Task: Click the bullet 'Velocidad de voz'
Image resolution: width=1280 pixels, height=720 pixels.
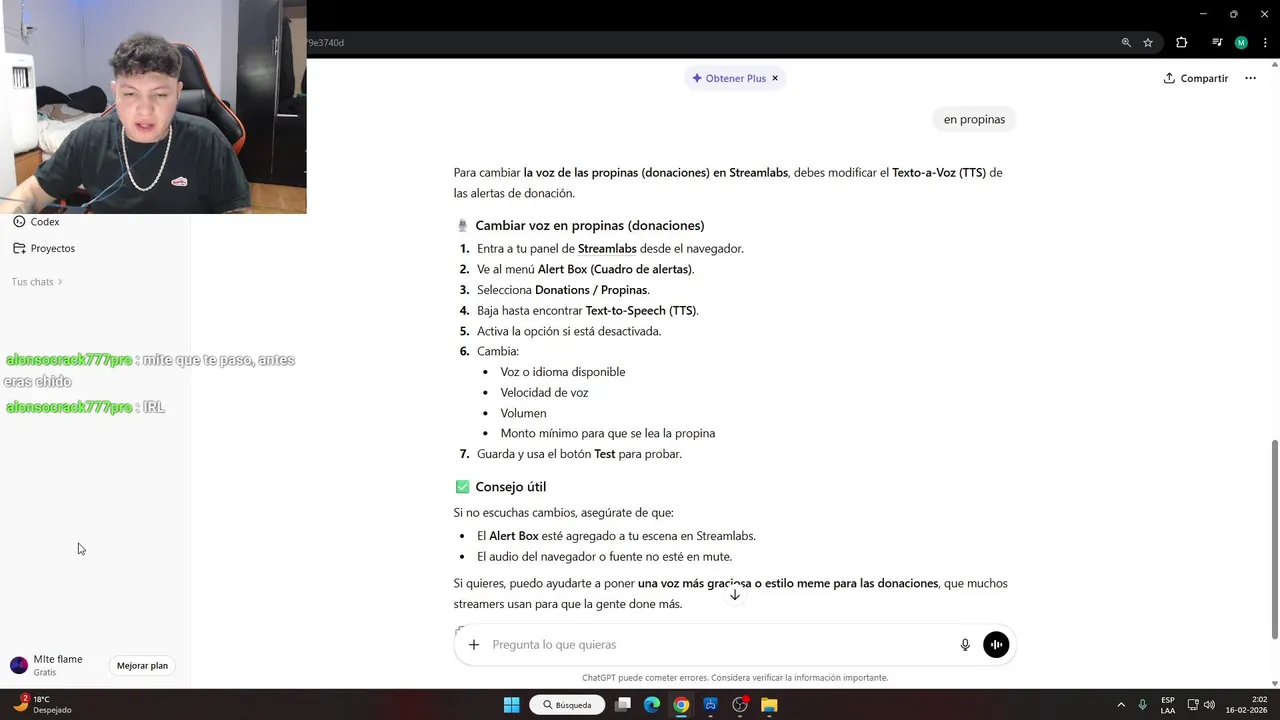Action: pyautogui.click(x=544, y=392)
